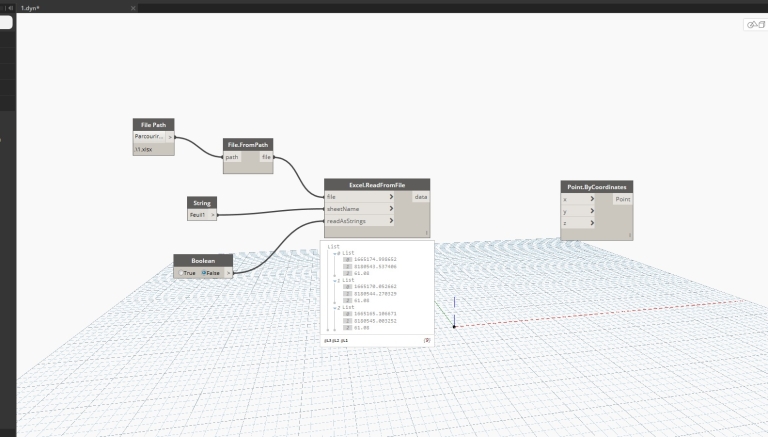Click value starting 8180544 in list 1

[375, 293]
